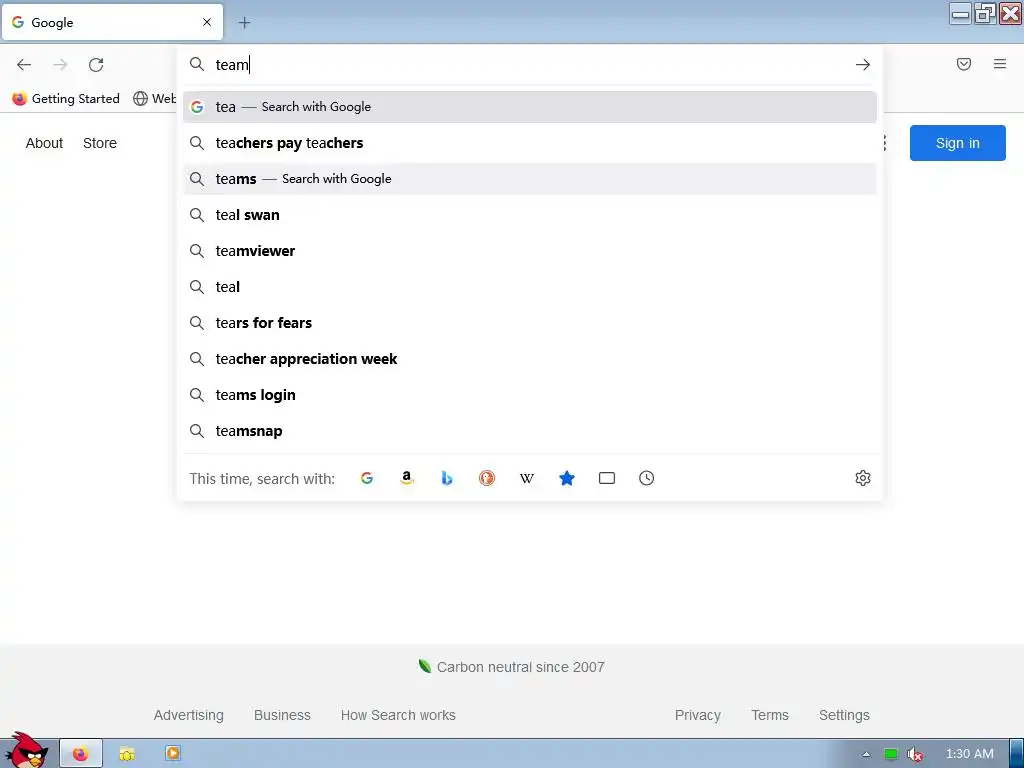
Task: Reload the current page
Action: (x=96, y=65)
